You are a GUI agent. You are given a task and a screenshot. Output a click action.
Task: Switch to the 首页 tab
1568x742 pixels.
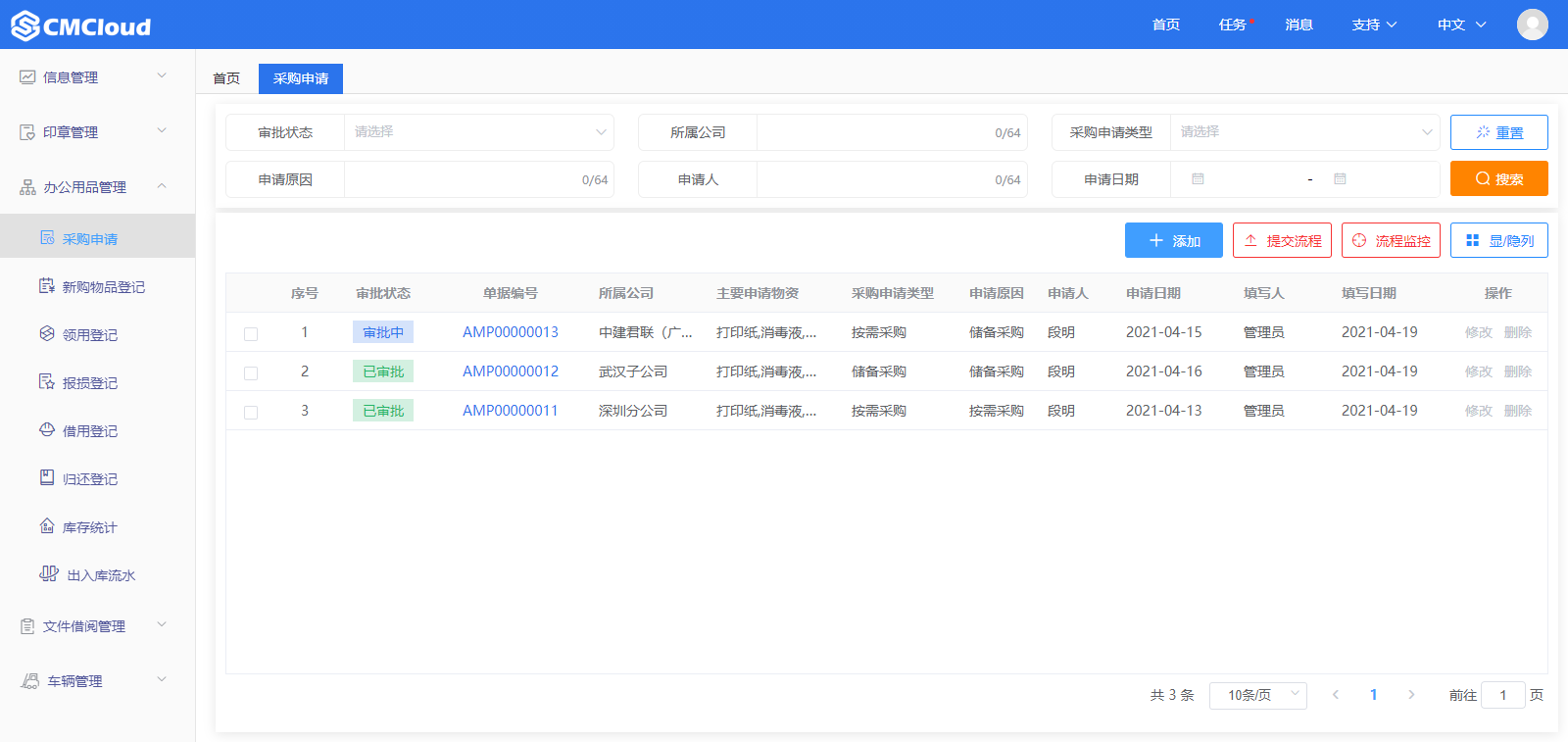(x=226, y=78)
